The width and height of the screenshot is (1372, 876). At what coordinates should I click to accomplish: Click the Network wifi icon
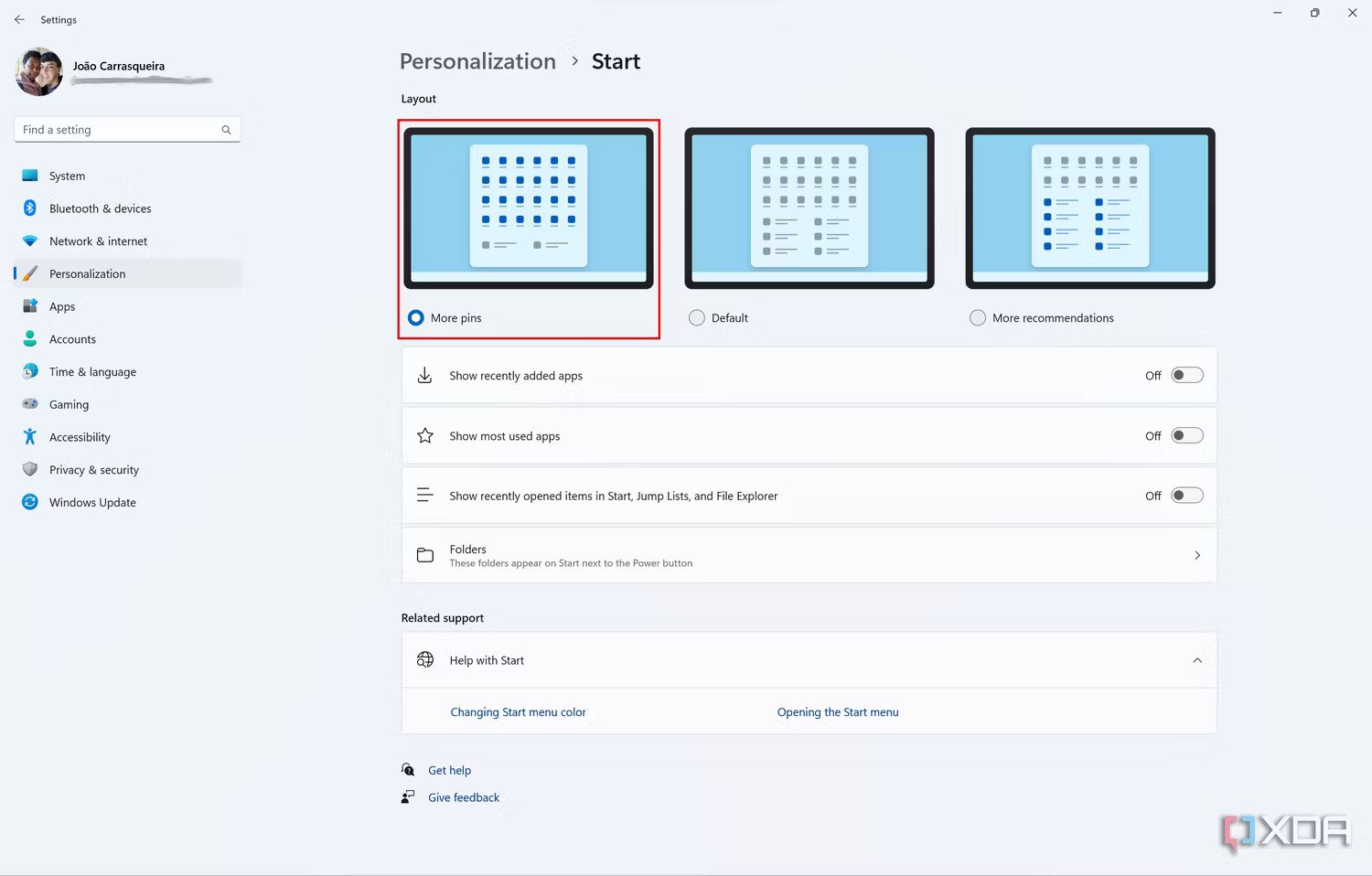coord(30,241)
